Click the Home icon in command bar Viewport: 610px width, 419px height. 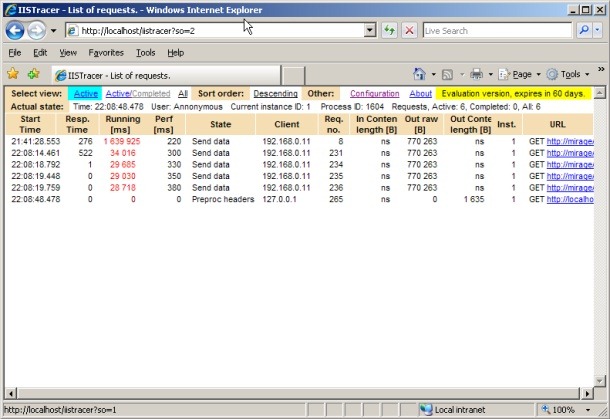point(419,74)
